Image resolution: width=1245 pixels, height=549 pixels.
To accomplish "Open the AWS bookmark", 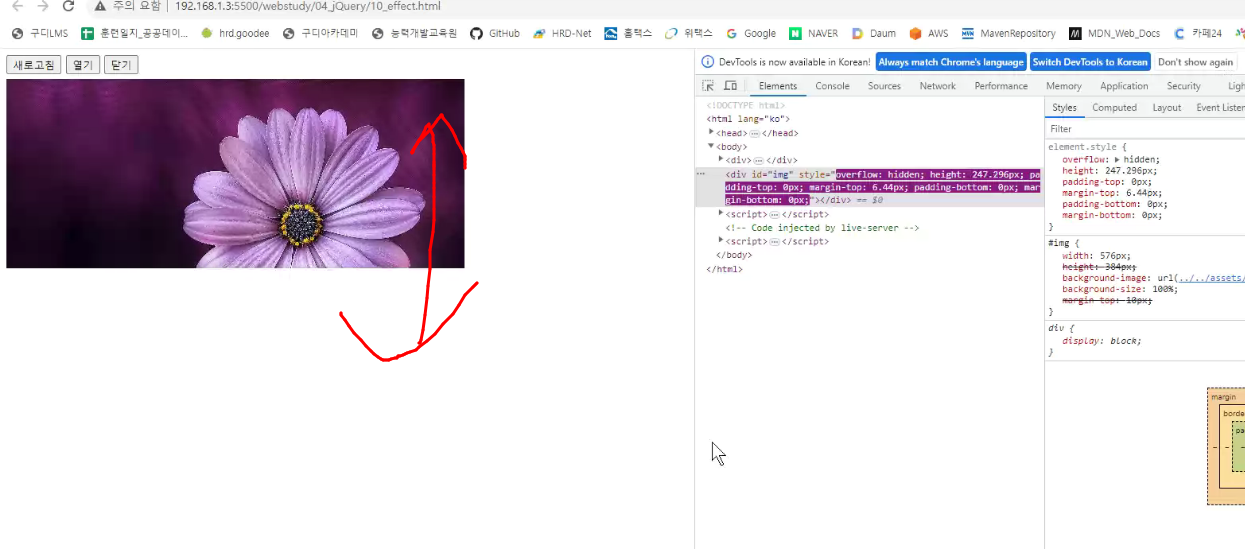I will point(929,33).
